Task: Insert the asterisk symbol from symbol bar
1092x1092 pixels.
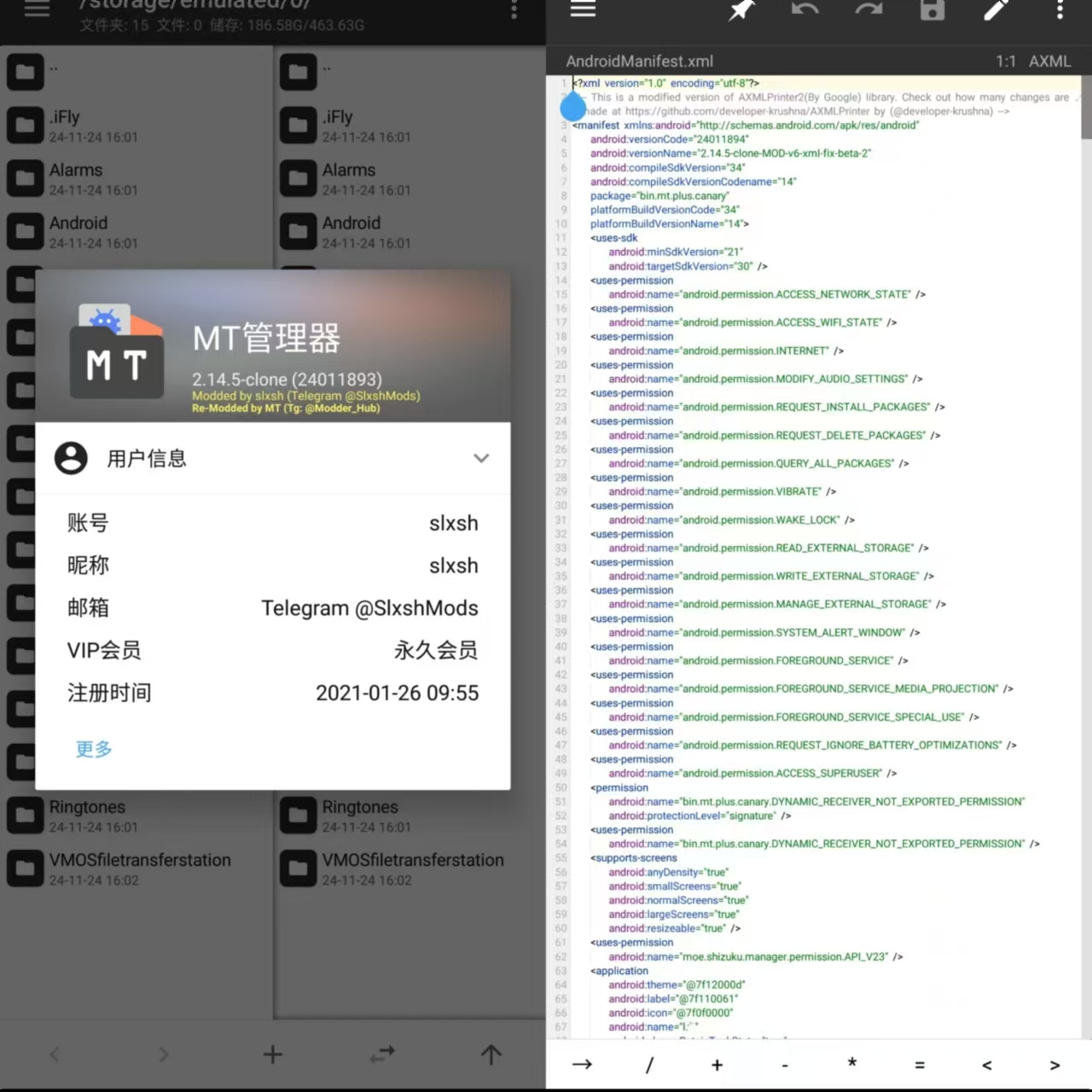Action: [x=851, y=1063]
